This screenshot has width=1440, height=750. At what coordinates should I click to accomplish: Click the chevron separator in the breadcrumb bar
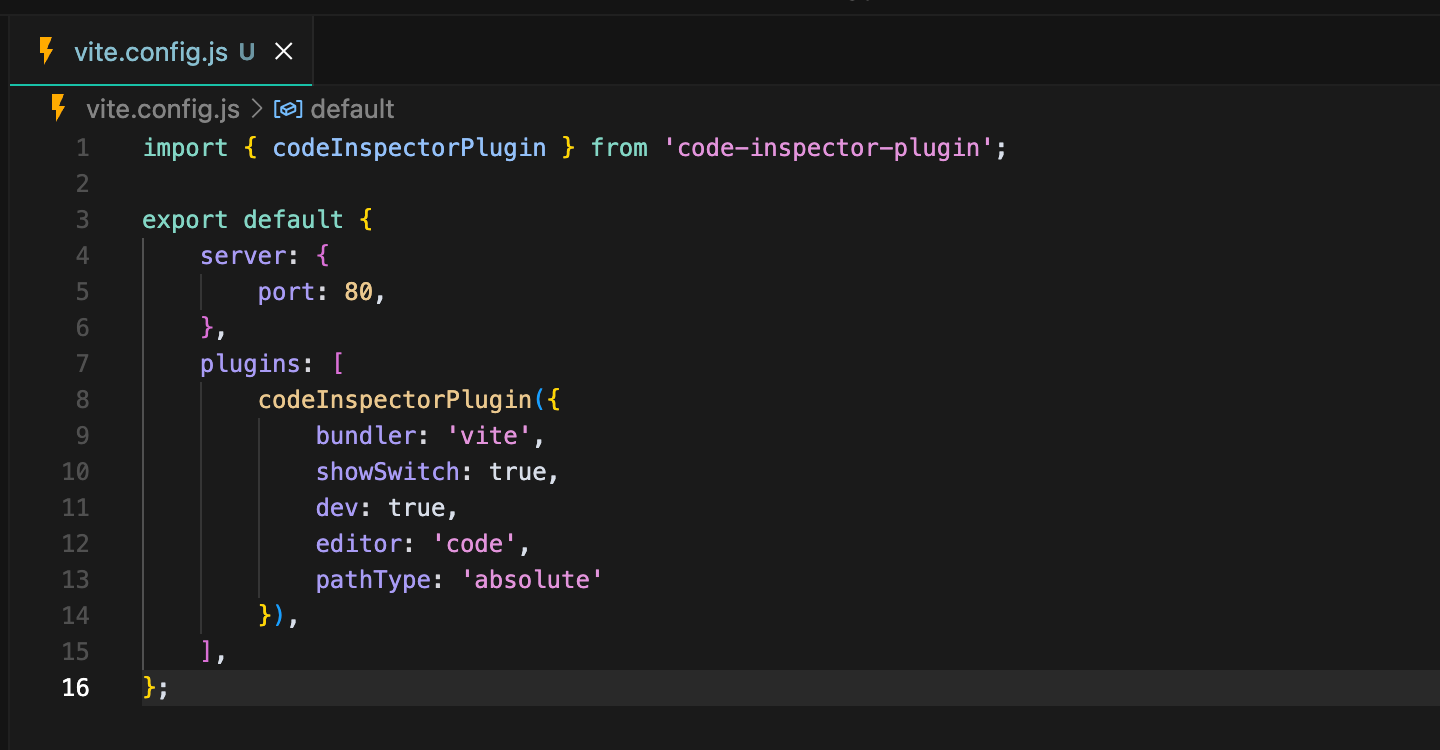tap(255, 108)
